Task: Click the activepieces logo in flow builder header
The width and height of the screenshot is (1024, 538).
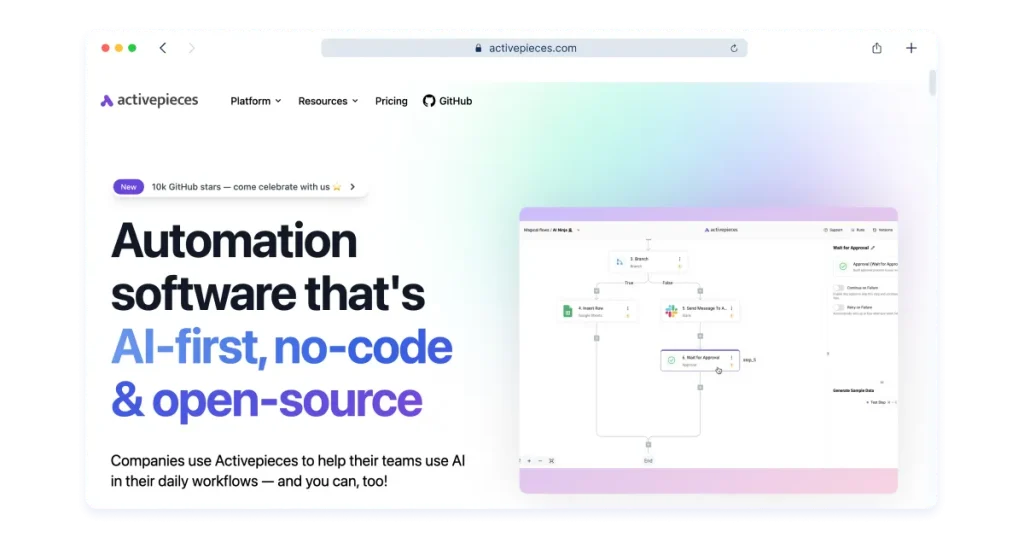Action: [721, 230]
